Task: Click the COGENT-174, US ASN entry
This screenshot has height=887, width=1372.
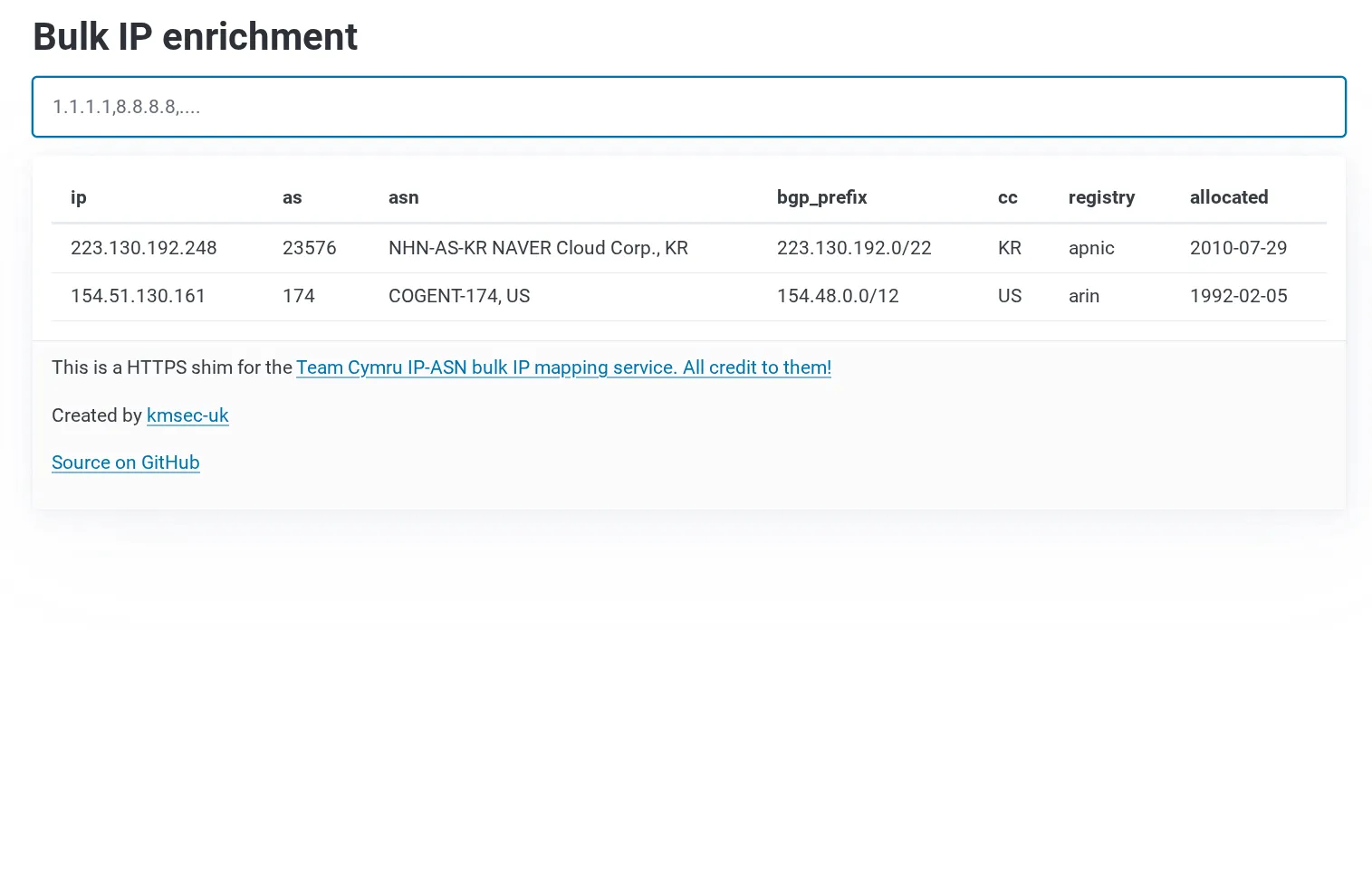Action: pos(459,296)
